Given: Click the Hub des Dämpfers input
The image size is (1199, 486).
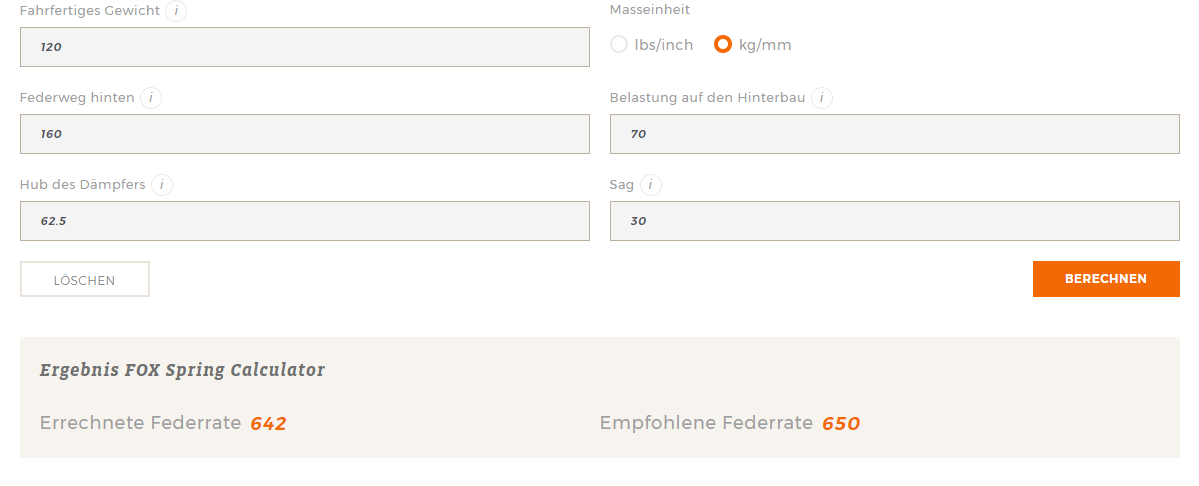Looking at the screenshot, I should point(305,221).
